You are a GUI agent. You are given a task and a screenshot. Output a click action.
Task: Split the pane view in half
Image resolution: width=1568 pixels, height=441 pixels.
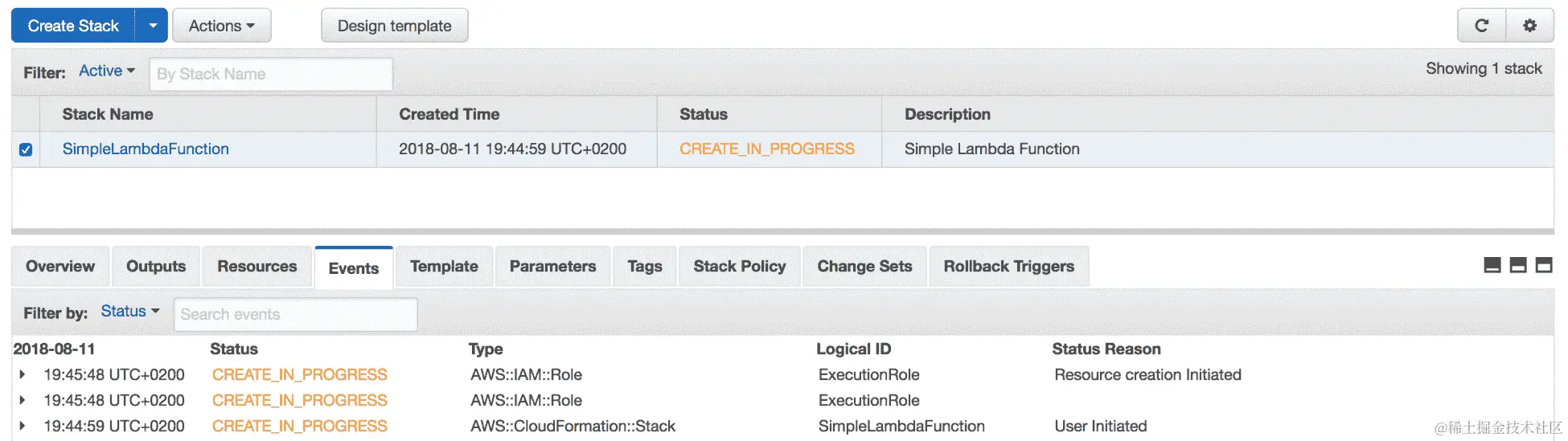pos(1518,266)
